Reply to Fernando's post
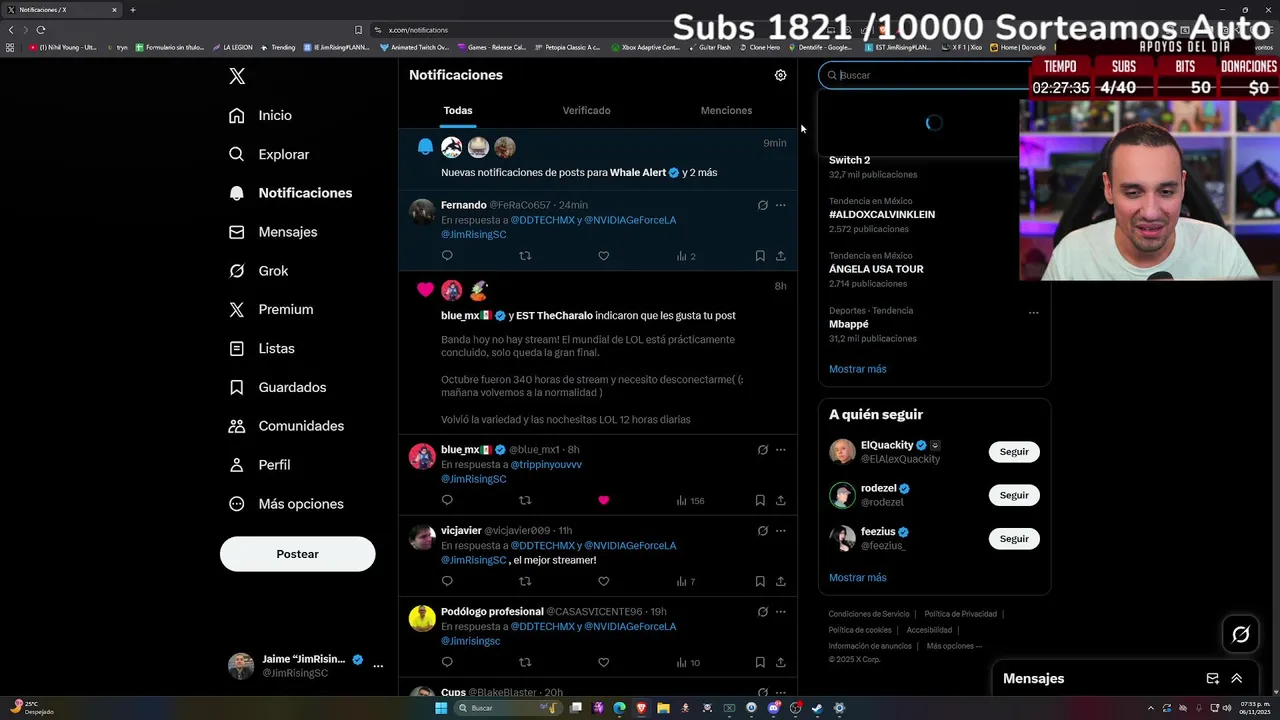This screenshot has height=720, width=1280. click(x=447, y=256)
